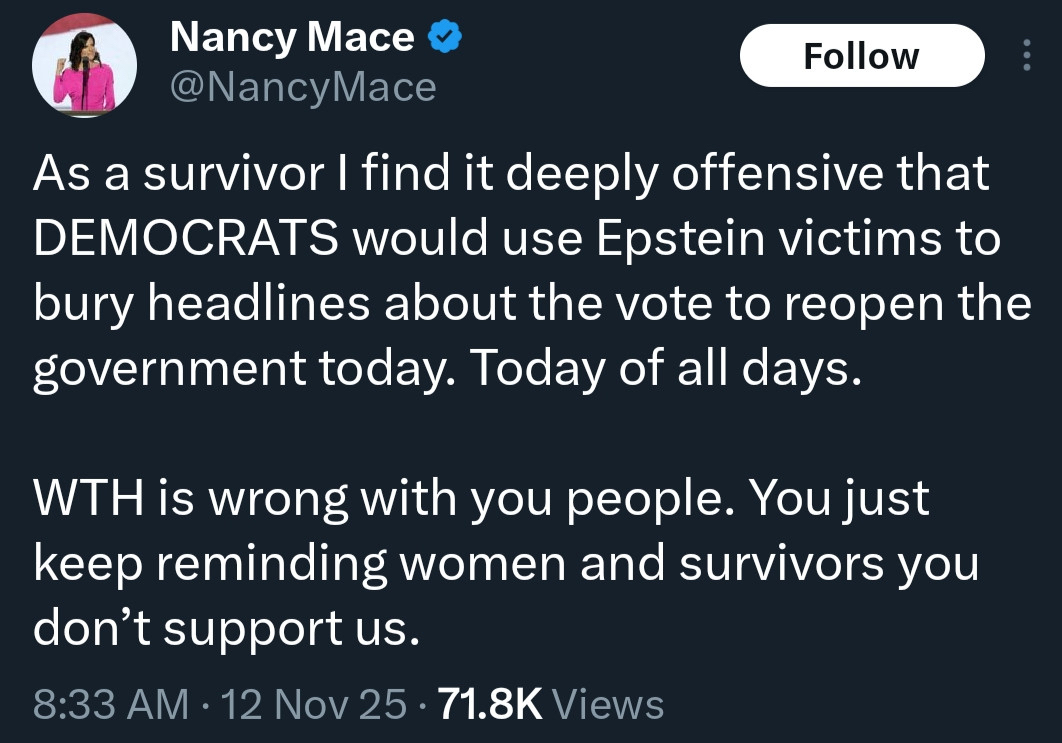The height and width of the screenshot is (743, 1062).
Task: Click the word Views after the count
Action: (608, 704)
